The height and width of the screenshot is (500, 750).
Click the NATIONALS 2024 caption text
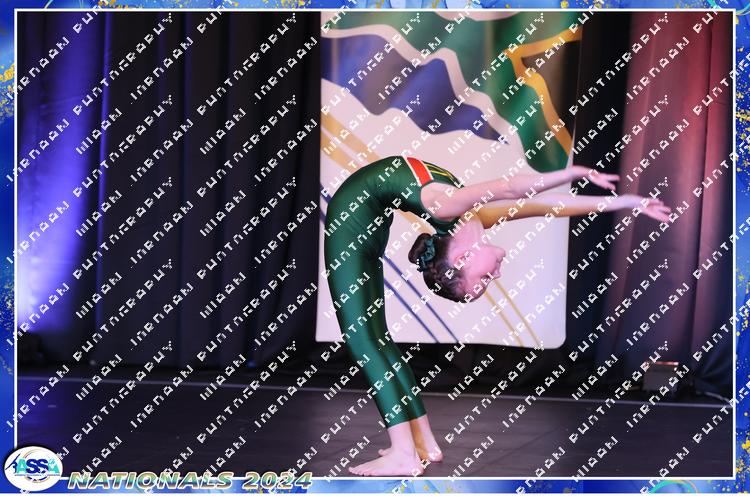190,481
